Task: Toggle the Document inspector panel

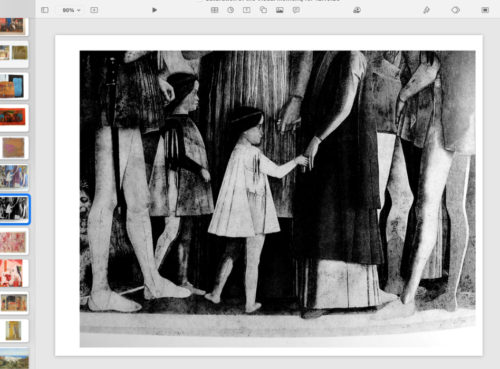Action: click(x=485, y=10)
